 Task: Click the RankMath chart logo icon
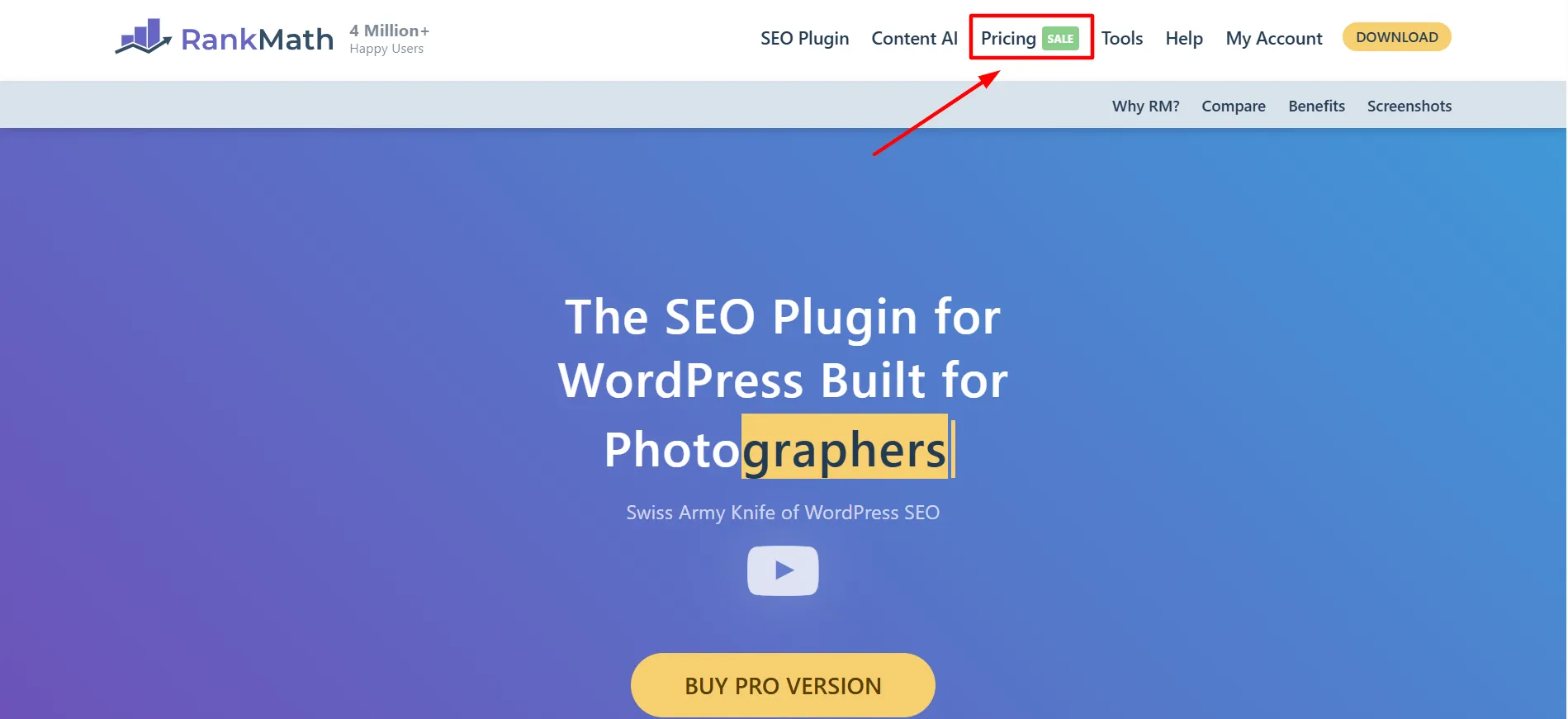point(144,36)
